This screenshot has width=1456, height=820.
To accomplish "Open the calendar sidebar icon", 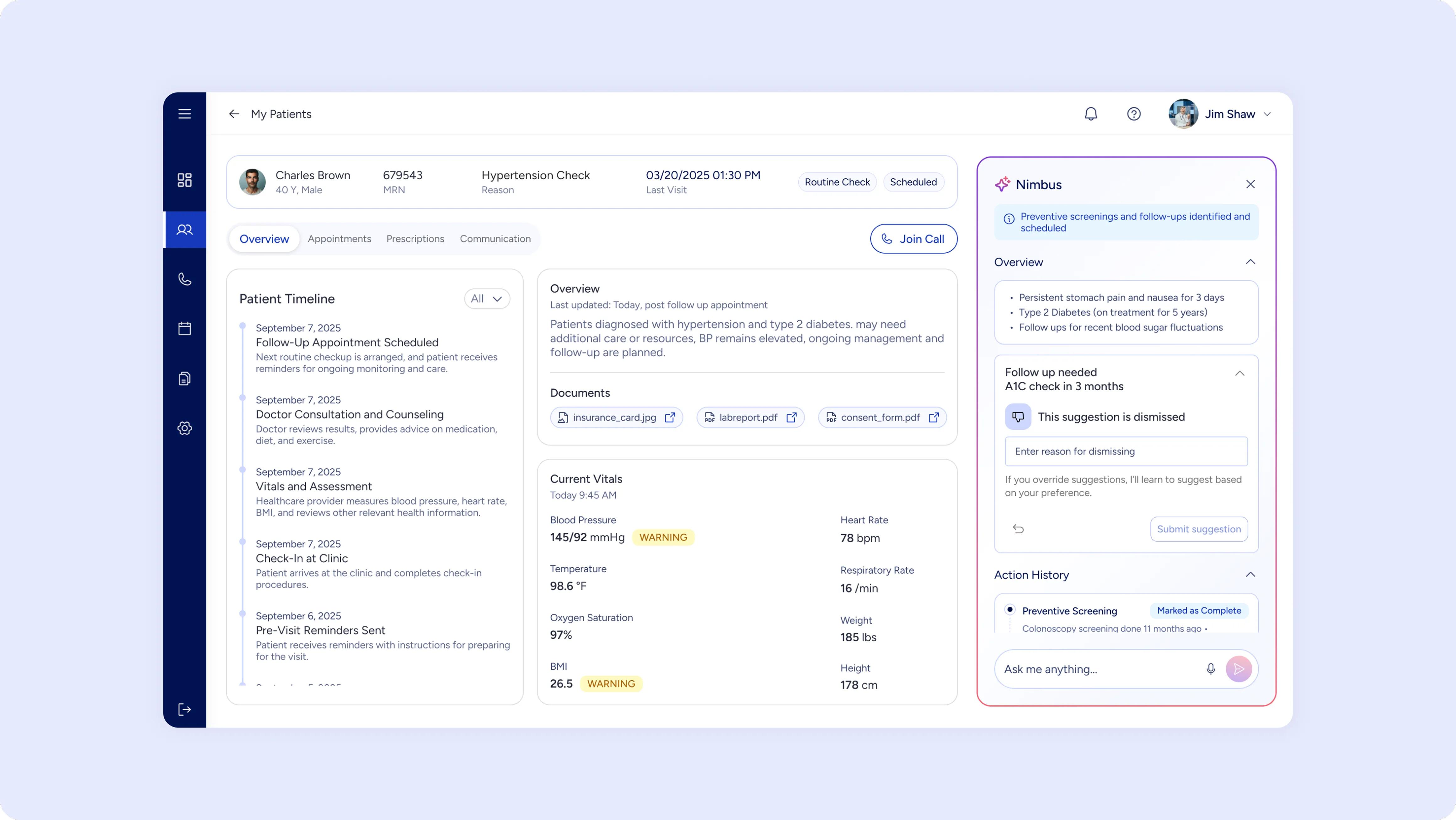I will coord(184,329).
